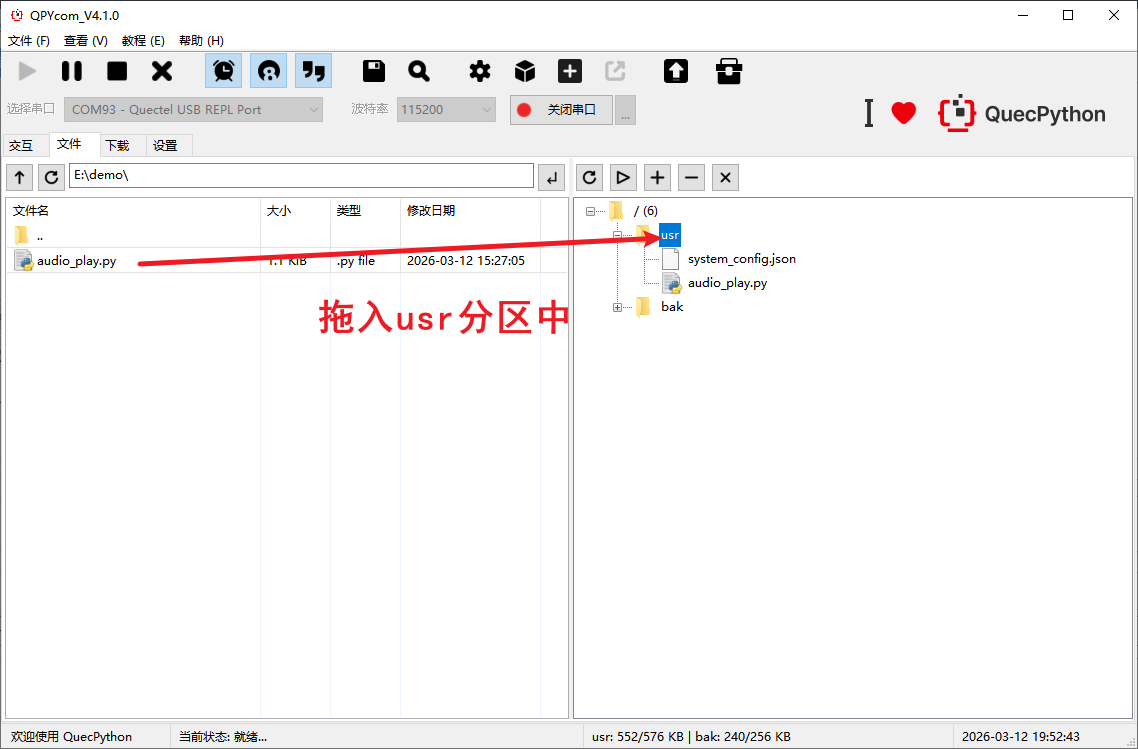This screenshot has height=749, width=1138.
Task: Toggle the quotation marks button
Action: click(x=313, y=71)
